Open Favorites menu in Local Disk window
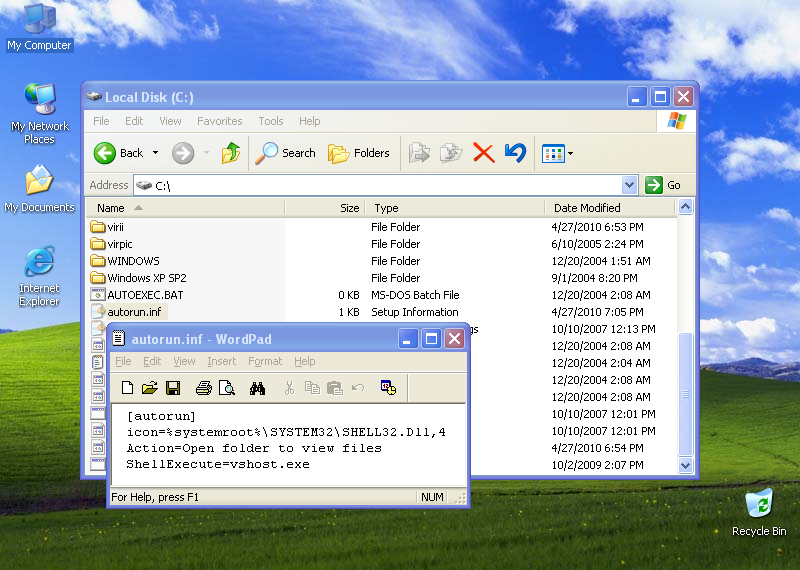Image resolution: width=800 pixels, height=570 pixels. click(219, 121)
